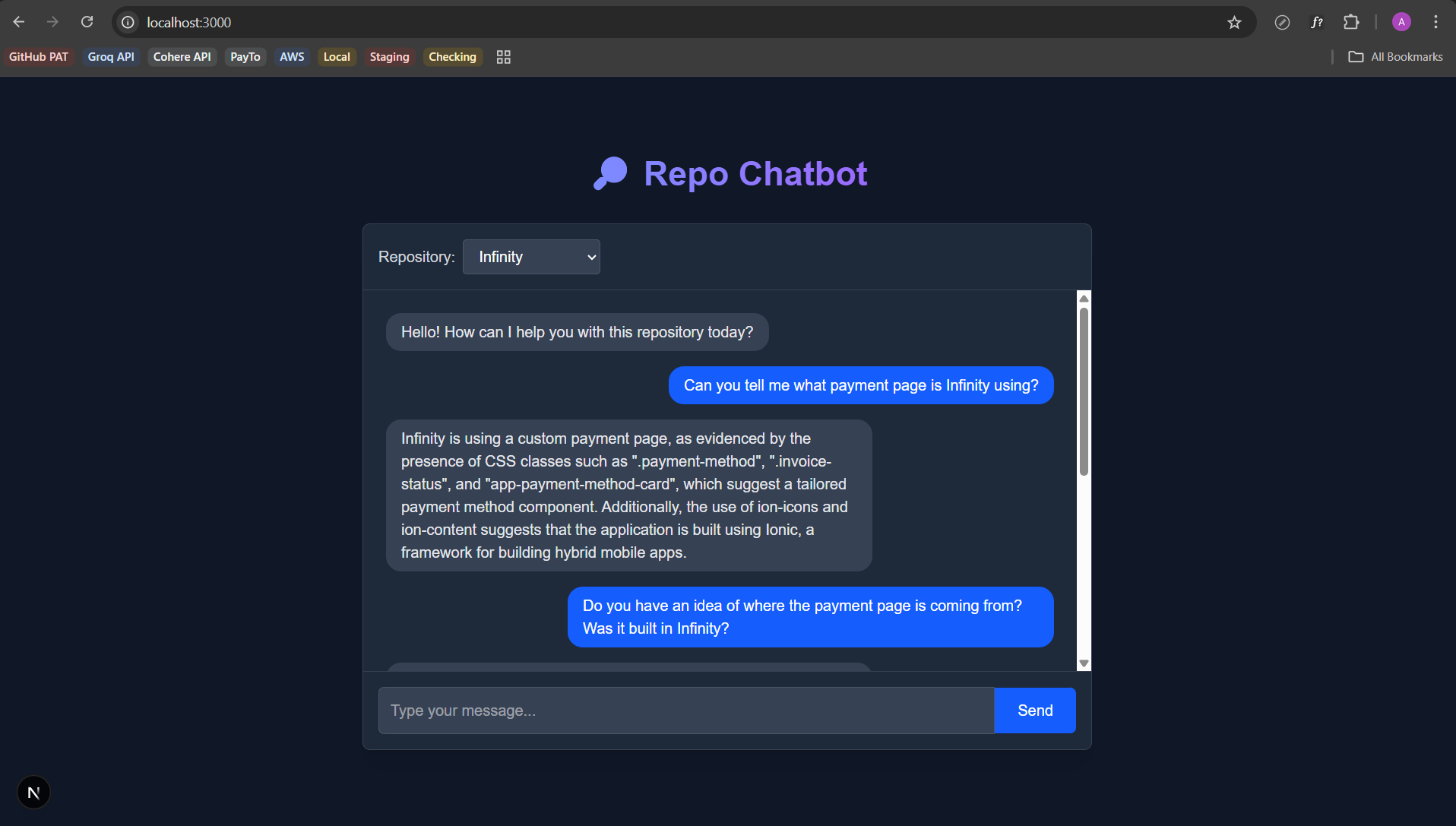
Task: Open the bookmark apps grid icon
Action: pyautogui.click(x=503, y=57)
